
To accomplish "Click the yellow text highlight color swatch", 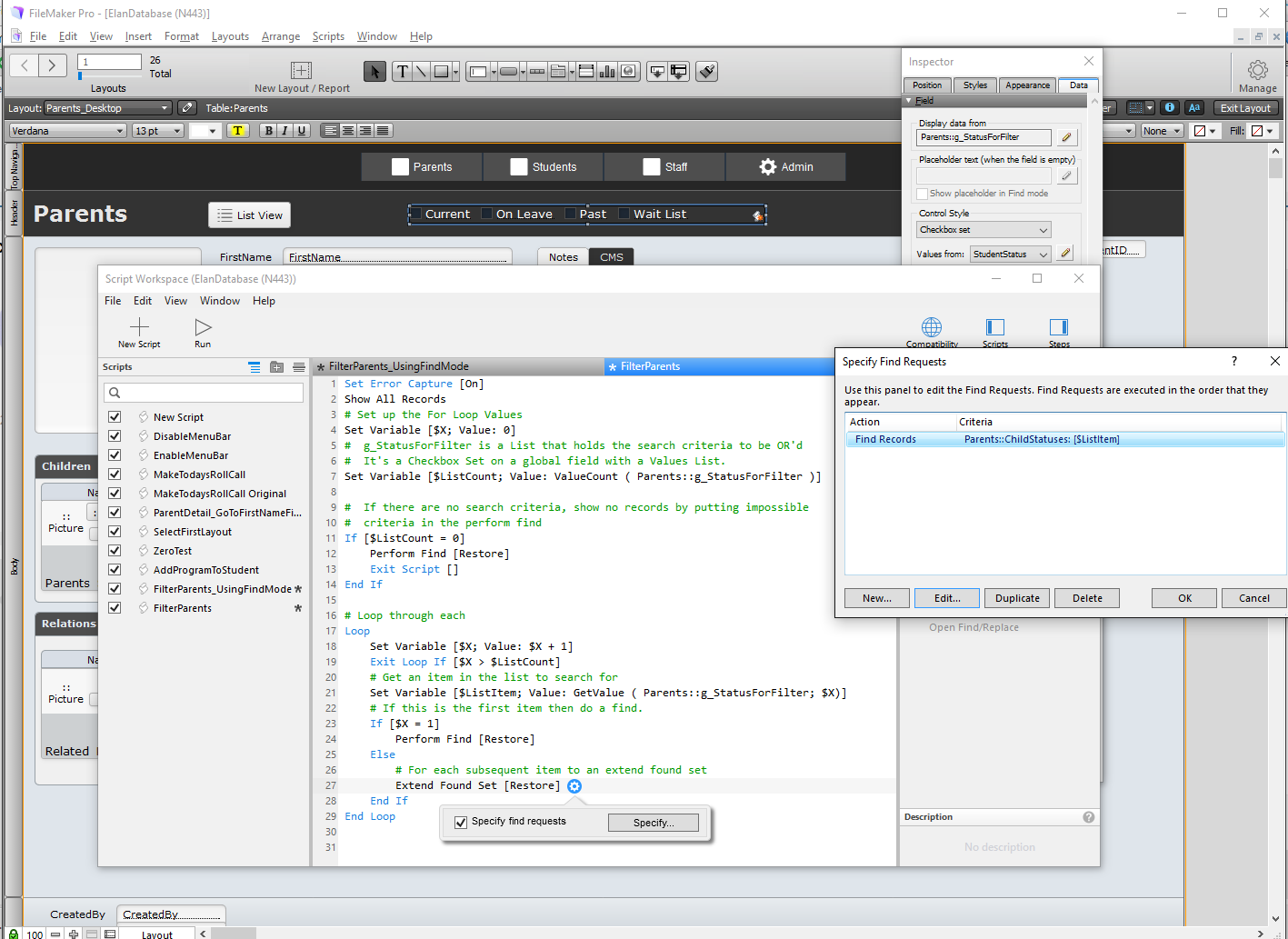I will [238, 131].
